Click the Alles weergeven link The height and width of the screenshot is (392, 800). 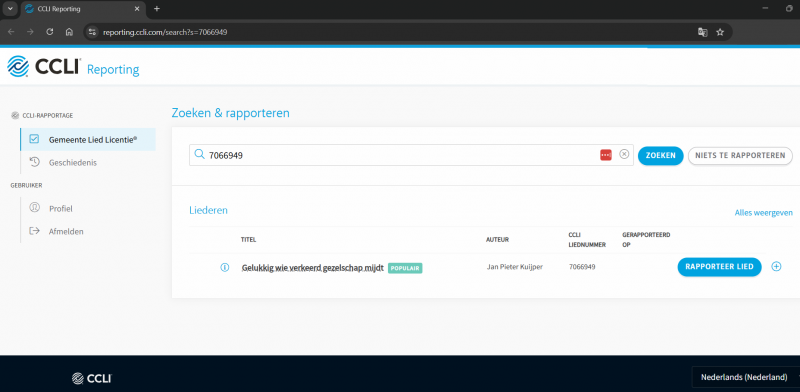764,212
